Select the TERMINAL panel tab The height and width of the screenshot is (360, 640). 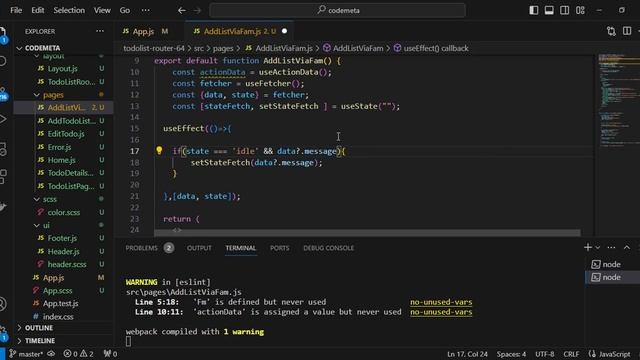click(x=240, y=248)
